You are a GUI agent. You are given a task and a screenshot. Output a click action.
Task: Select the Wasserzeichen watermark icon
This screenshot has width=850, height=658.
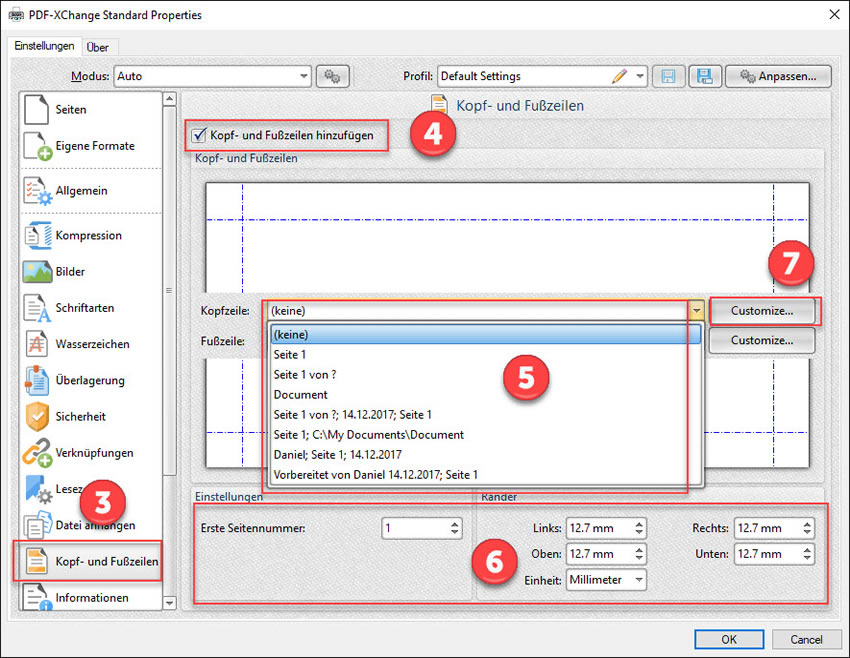point(37,344)
